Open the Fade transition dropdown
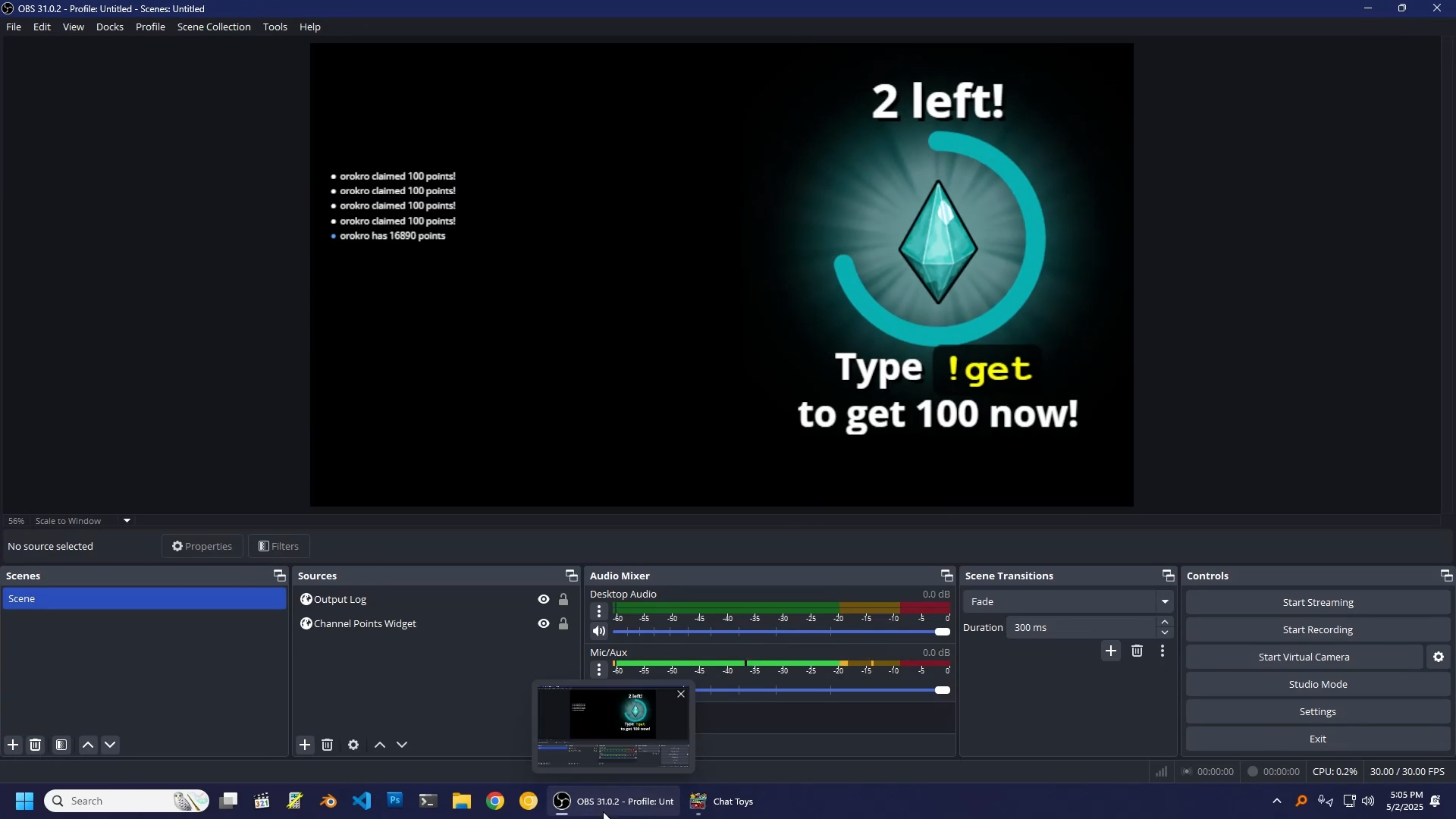 pos(1068,603)
